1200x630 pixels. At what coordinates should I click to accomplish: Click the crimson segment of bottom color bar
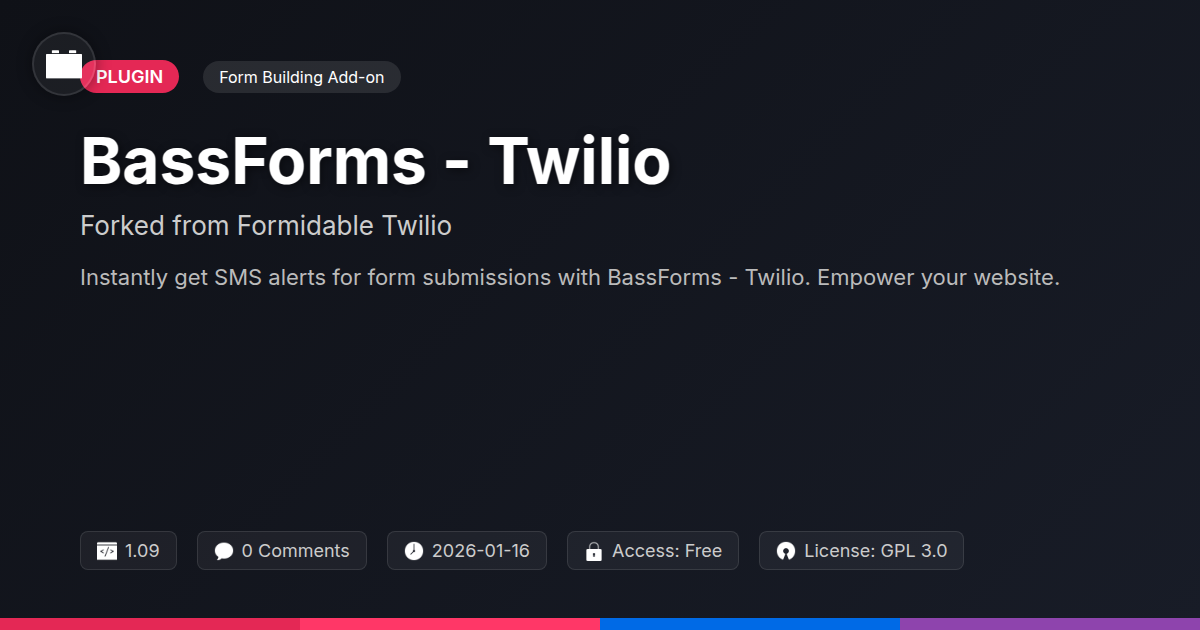pyautogui.click(x=150, y=624)
